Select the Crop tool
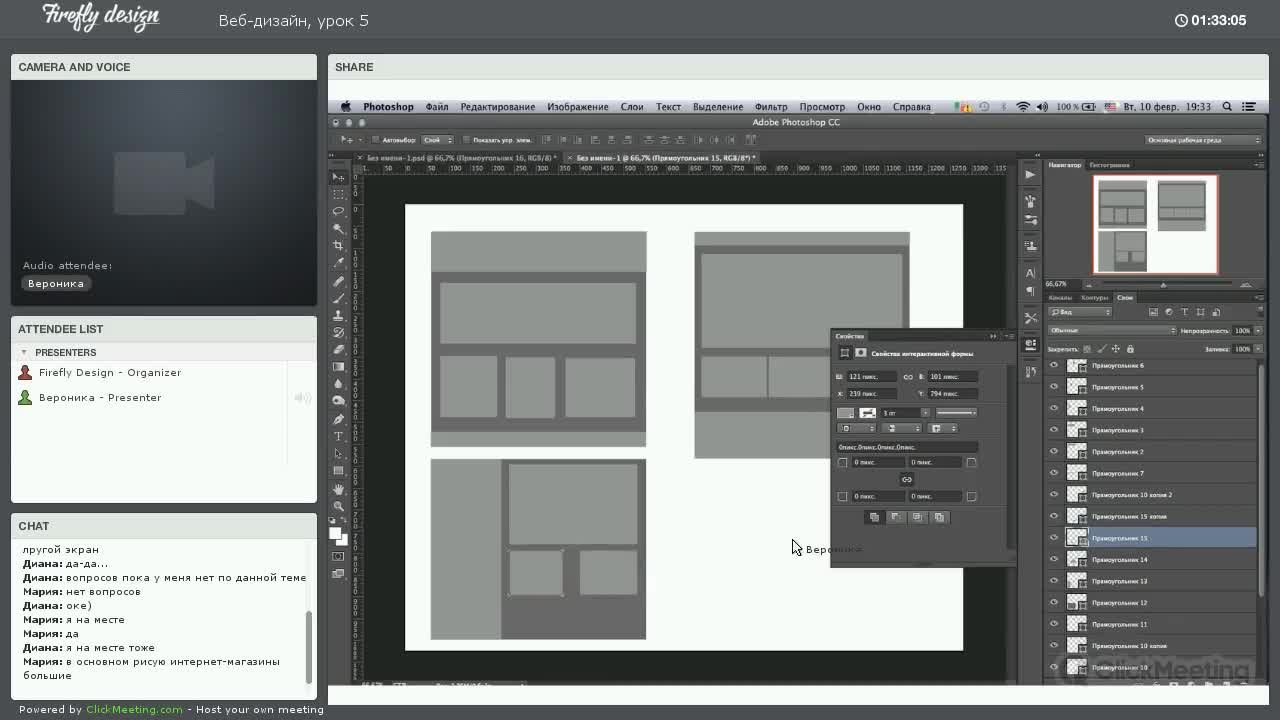This screenshot has height=720, width=1280. click(339, 246)
